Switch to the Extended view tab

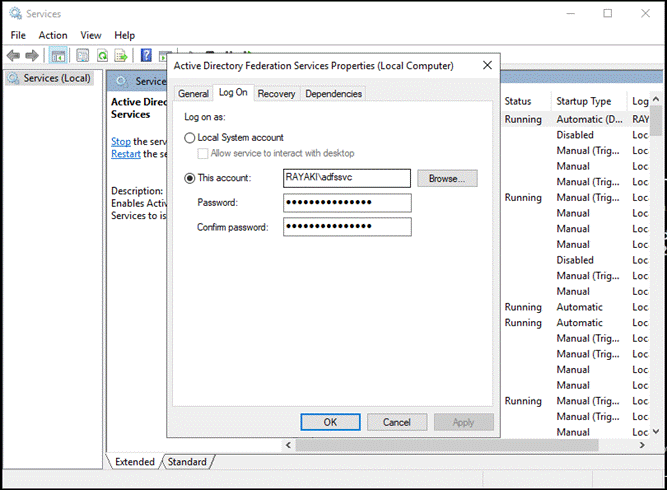click(x=134, y=462)
